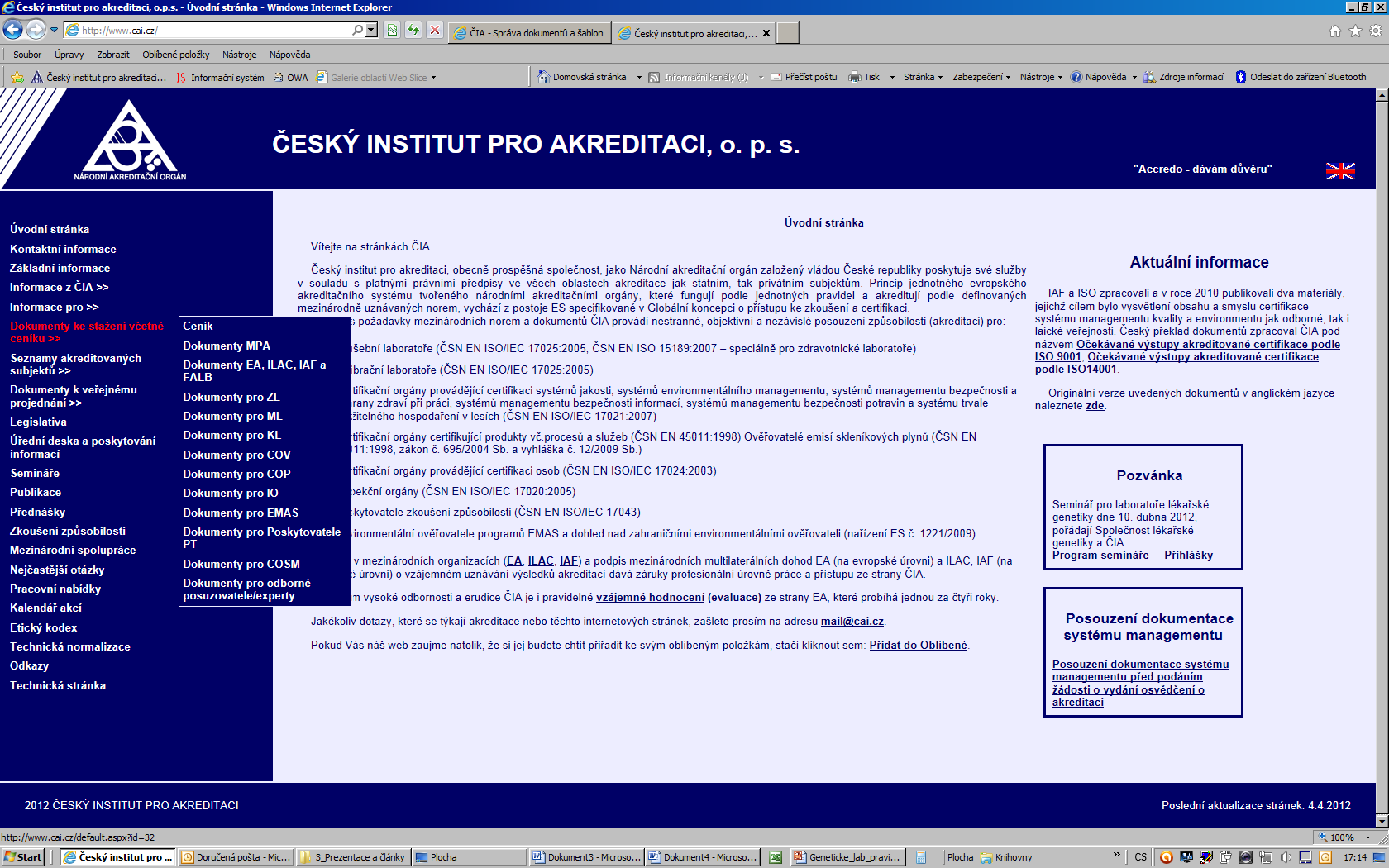Go back with the browser Back arrow

click(x=12, y=31)
